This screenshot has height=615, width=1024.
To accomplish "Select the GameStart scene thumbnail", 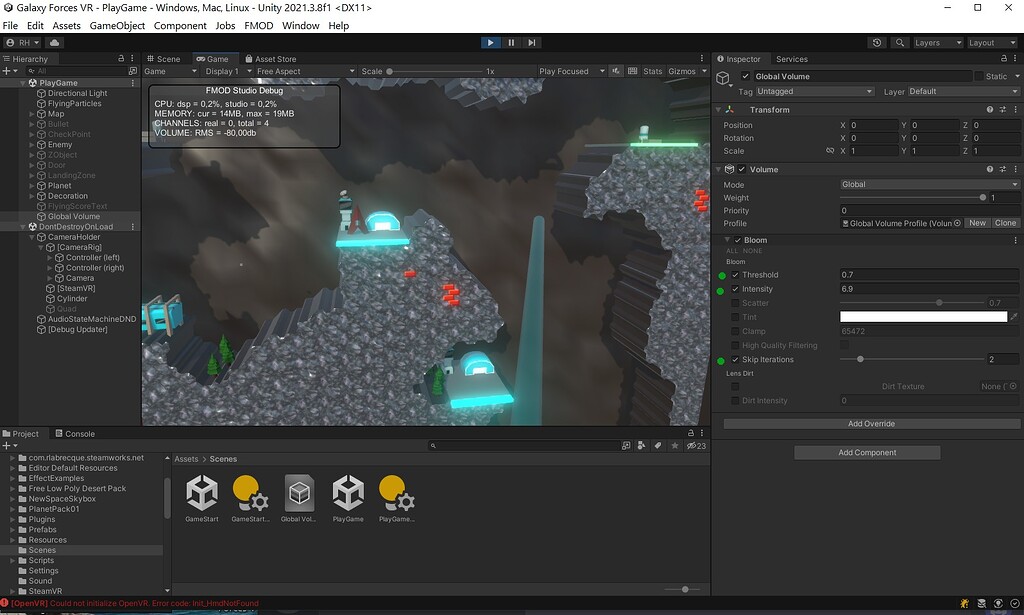I will click(202, 493).
